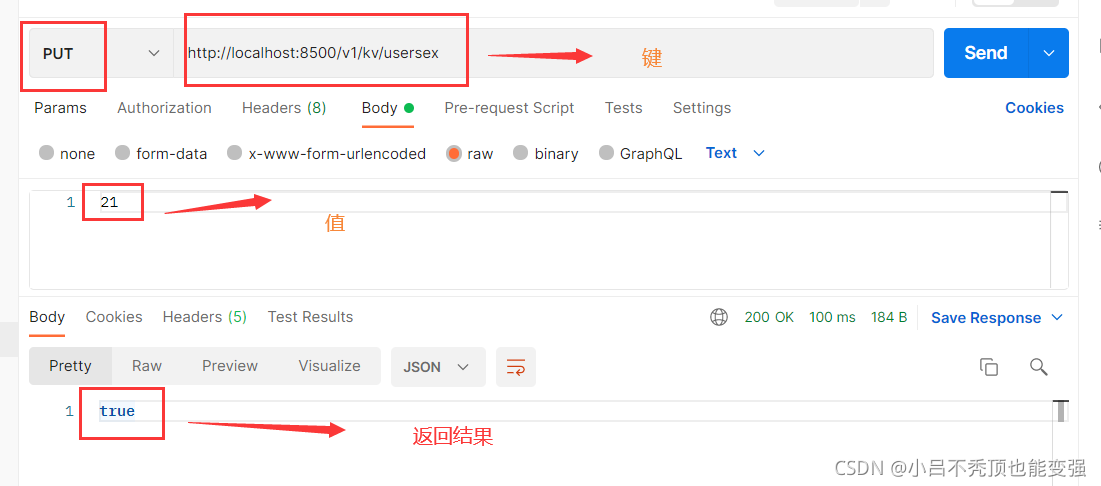Select the Visualize view

click(x=329, y=366)
